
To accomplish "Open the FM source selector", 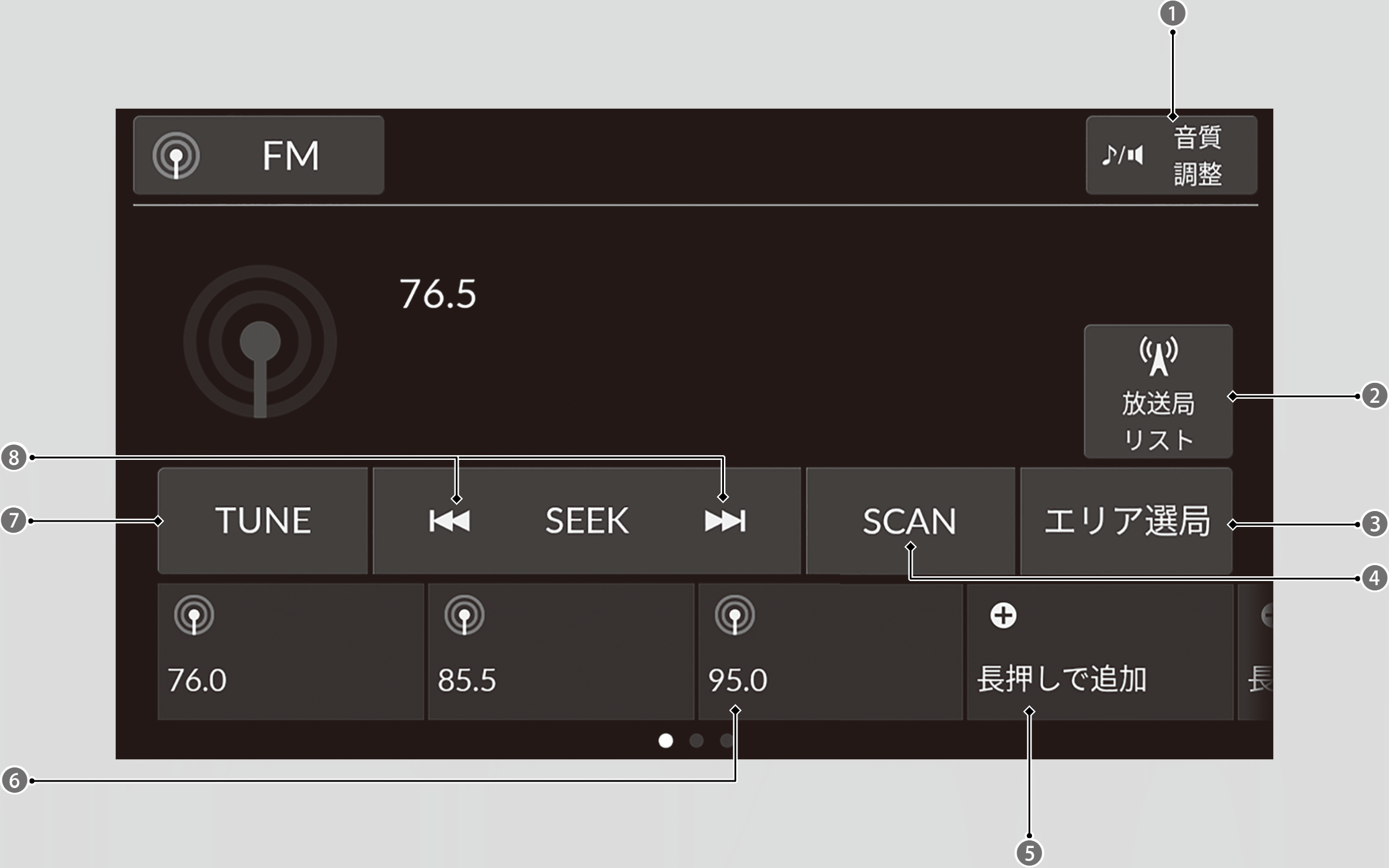I will point(259,155).
